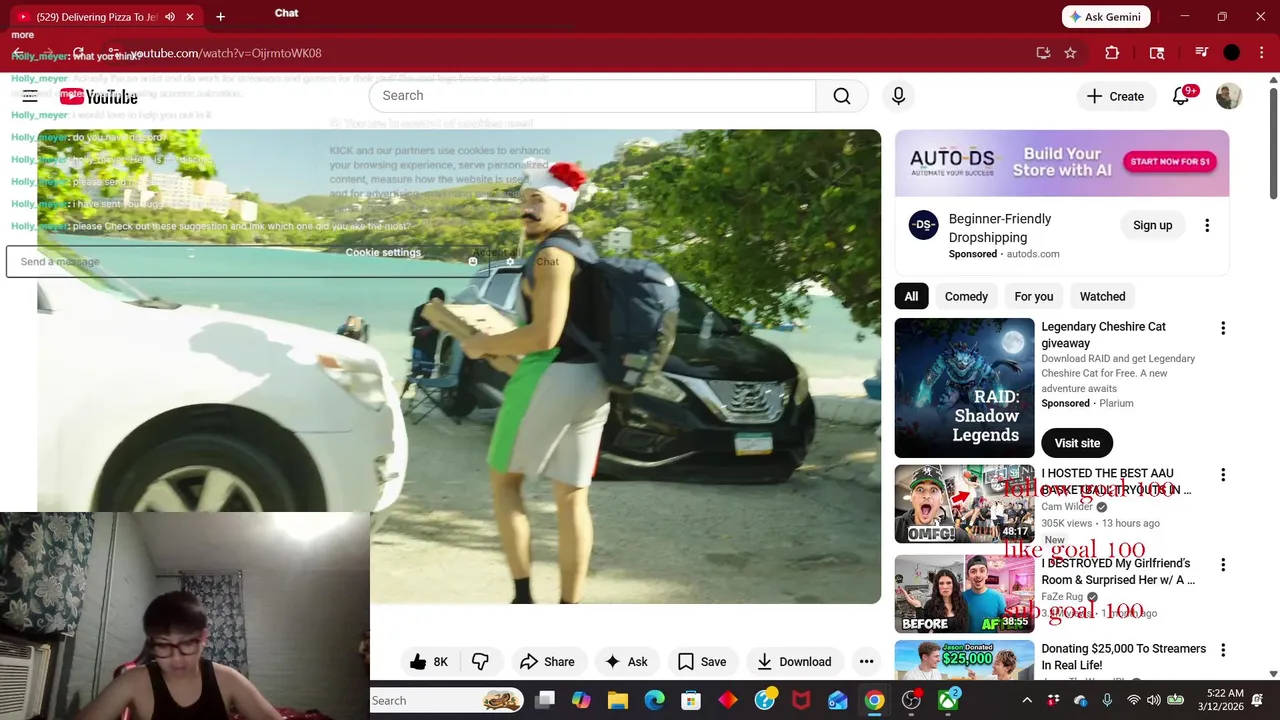
Task: Like the video with 8K likes
Action: pos(428,662)
